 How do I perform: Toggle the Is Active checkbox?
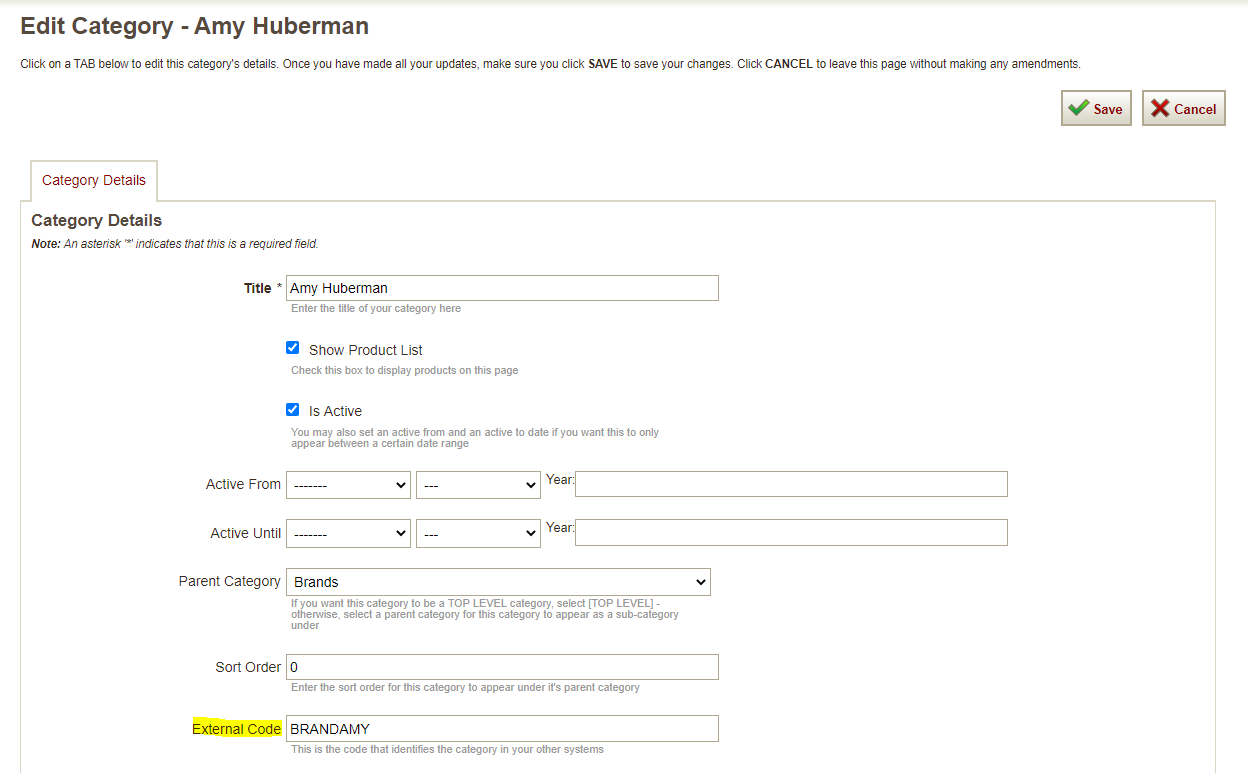tap(293, 409)
